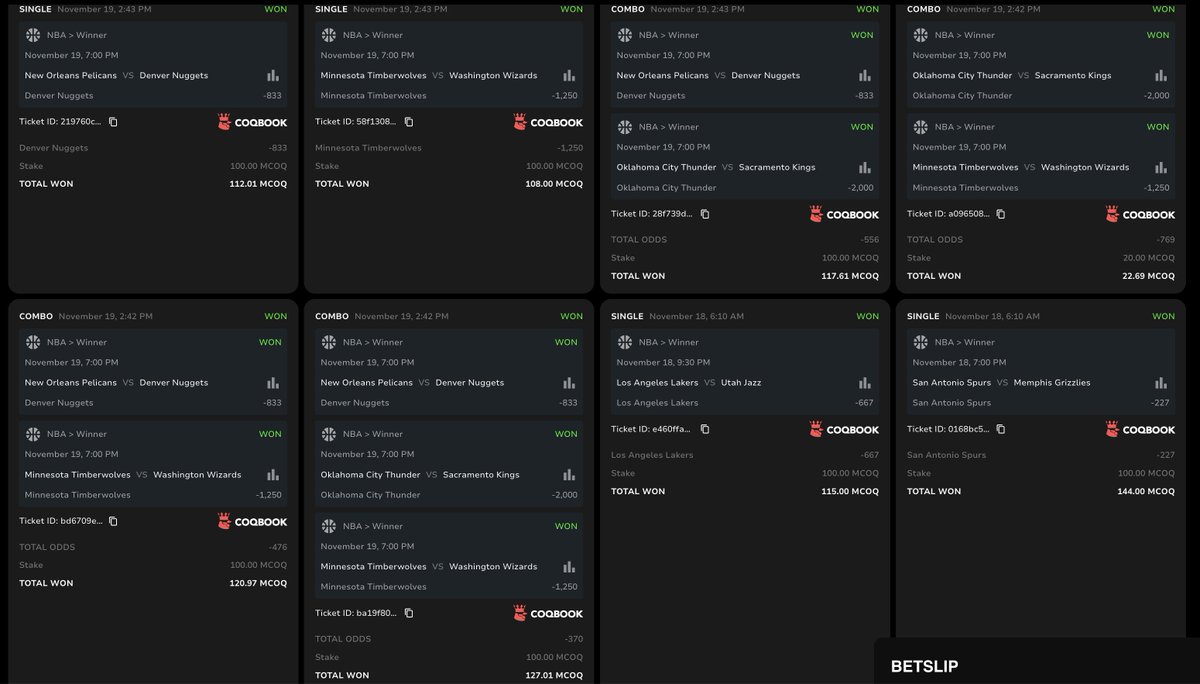The width and height of the screenshot is (1200, 684).
Task: Click COQBOOK logo on ticket ba19f80
Action: (548, 613)
